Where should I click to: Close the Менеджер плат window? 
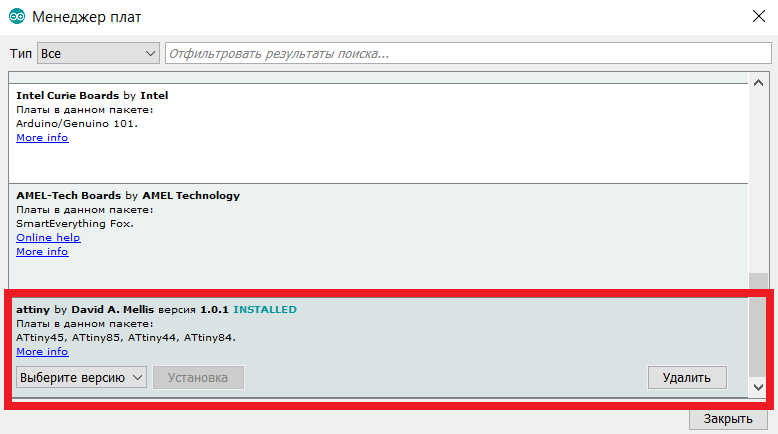coord(758,16)
